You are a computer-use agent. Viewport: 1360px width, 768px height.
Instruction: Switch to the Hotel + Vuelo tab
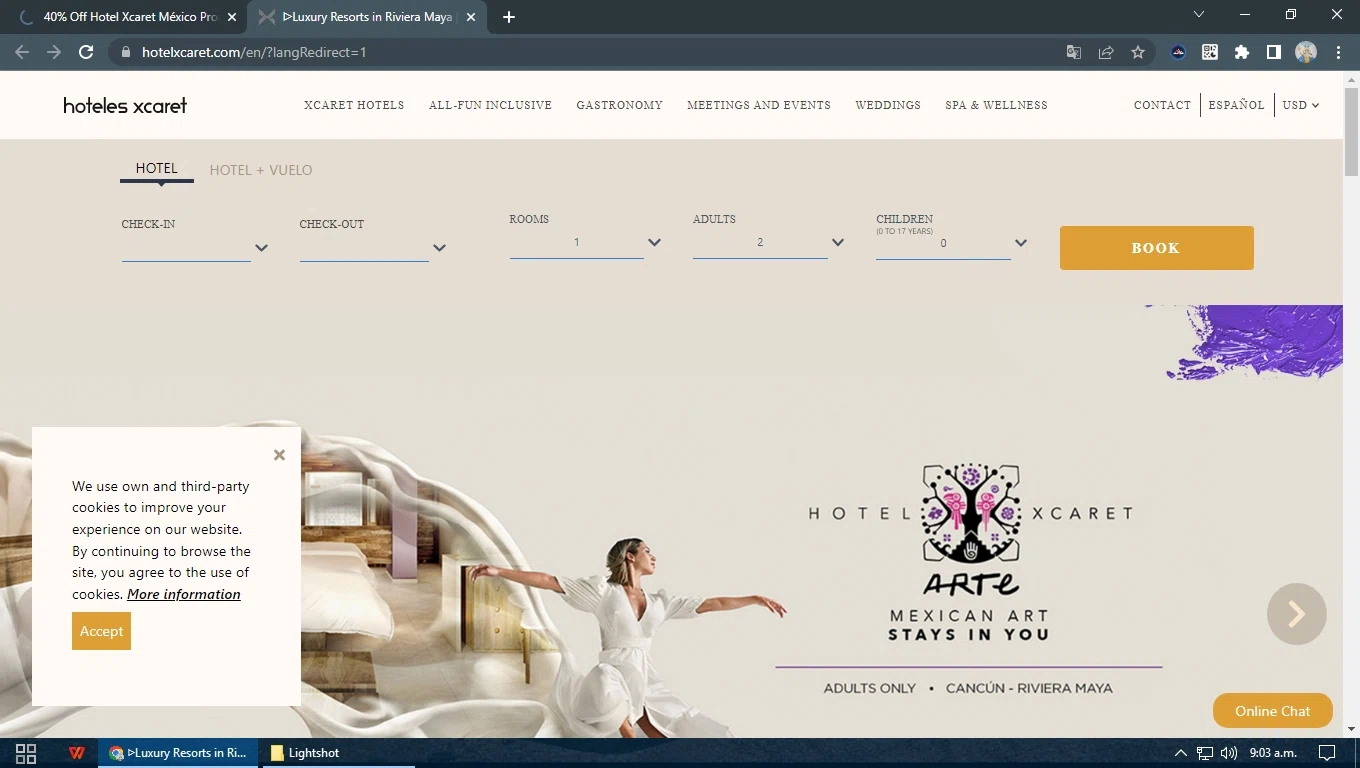pyautogui.click(x=261, y=170)
